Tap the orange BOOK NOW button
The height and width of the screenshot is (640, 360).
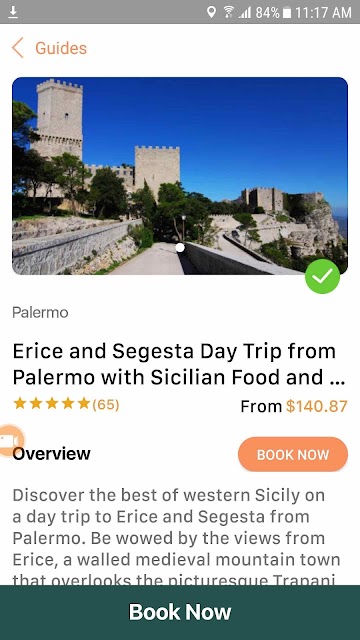coord(293,454)
